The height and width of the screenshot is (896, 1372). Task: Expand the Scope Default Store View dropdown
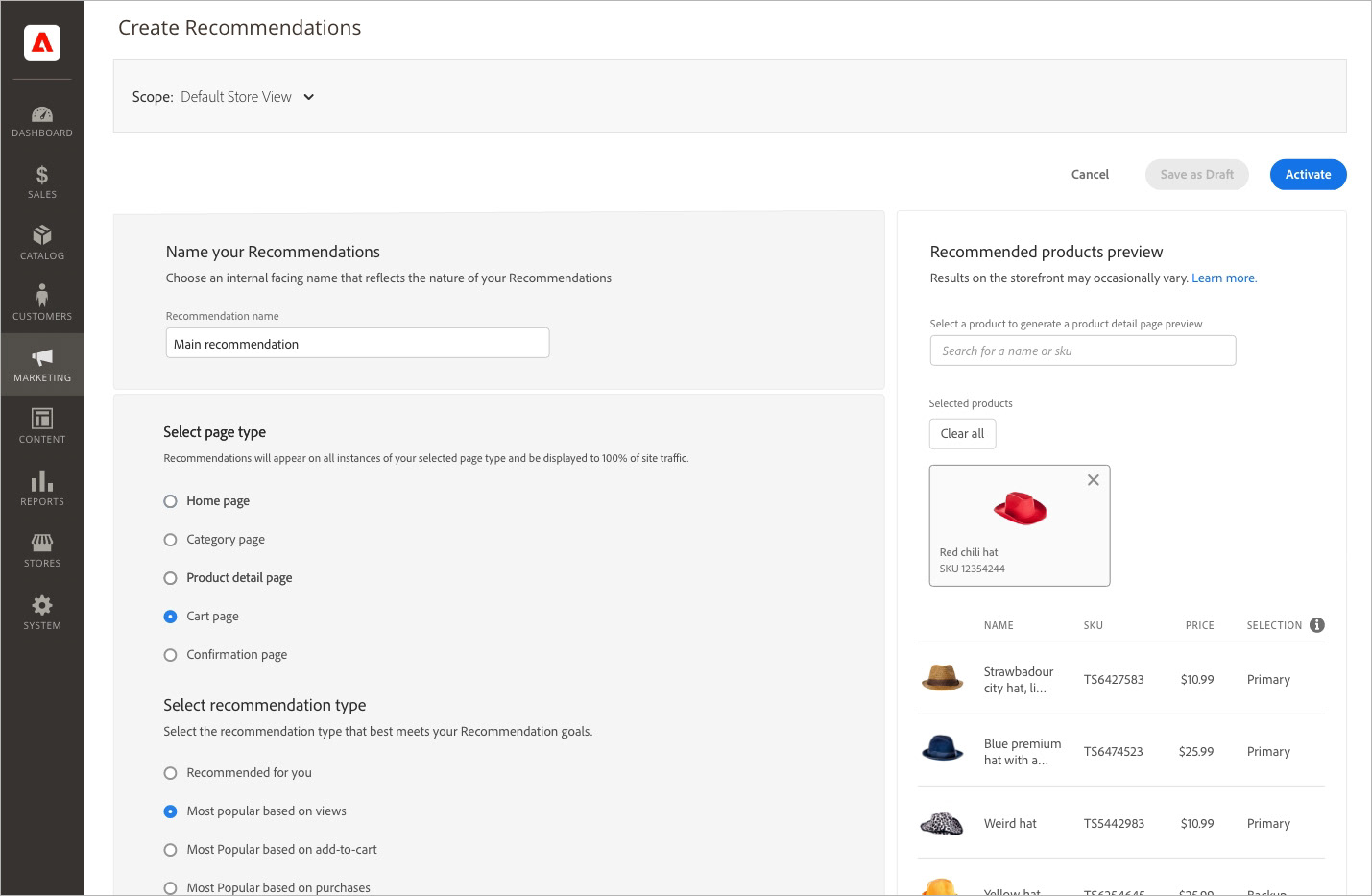[x=309, y=97]
